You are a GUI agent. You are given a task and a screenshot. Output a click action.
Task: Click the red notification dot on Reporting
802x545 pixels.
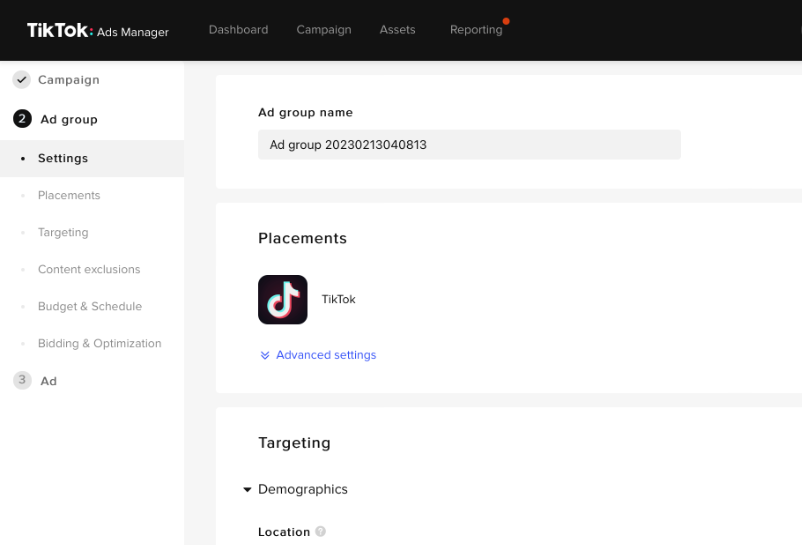[x=506, y=21]
